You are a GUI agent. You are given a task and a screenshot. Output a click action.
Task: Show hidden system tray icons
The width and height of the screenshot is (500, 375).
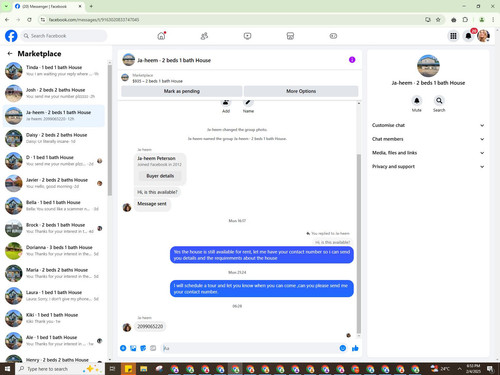459,369
